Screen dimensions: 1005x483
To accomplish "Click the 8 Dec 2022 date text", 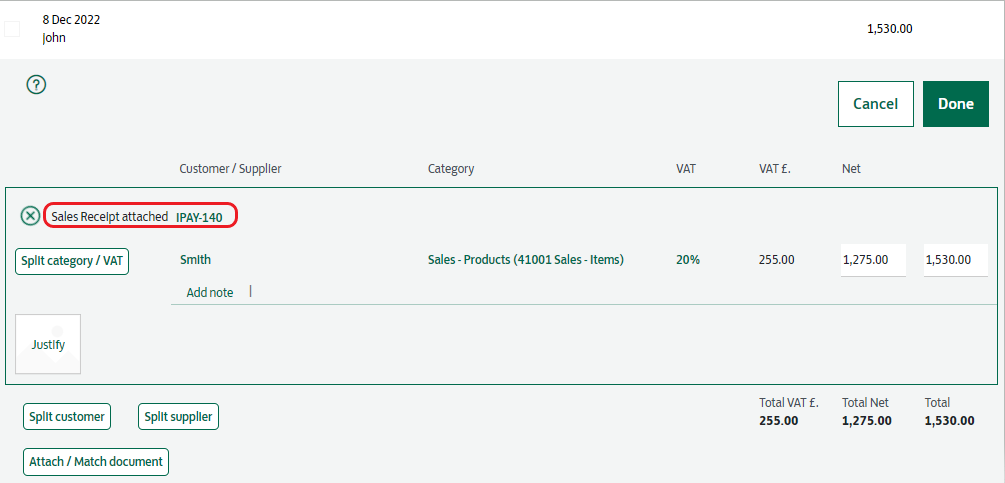I will pyautogui.click(x=71, y=20).
